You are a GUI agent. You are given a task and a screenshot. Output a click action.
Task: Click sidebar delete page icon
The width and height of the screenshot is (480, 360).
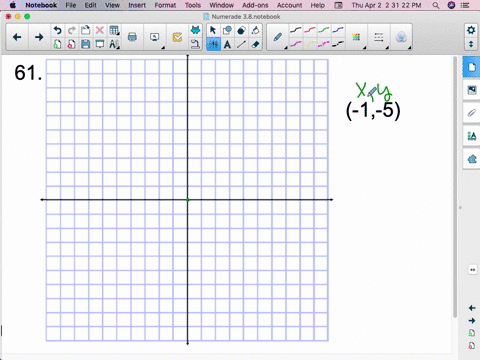click(472, 346)
